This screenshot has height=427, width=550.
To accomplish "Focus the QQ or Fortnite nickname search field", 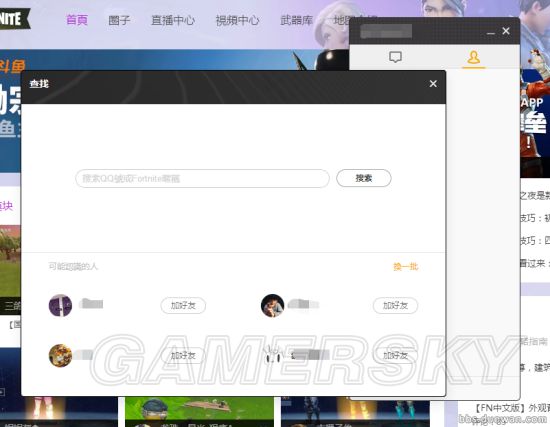I will click(202, 178).
